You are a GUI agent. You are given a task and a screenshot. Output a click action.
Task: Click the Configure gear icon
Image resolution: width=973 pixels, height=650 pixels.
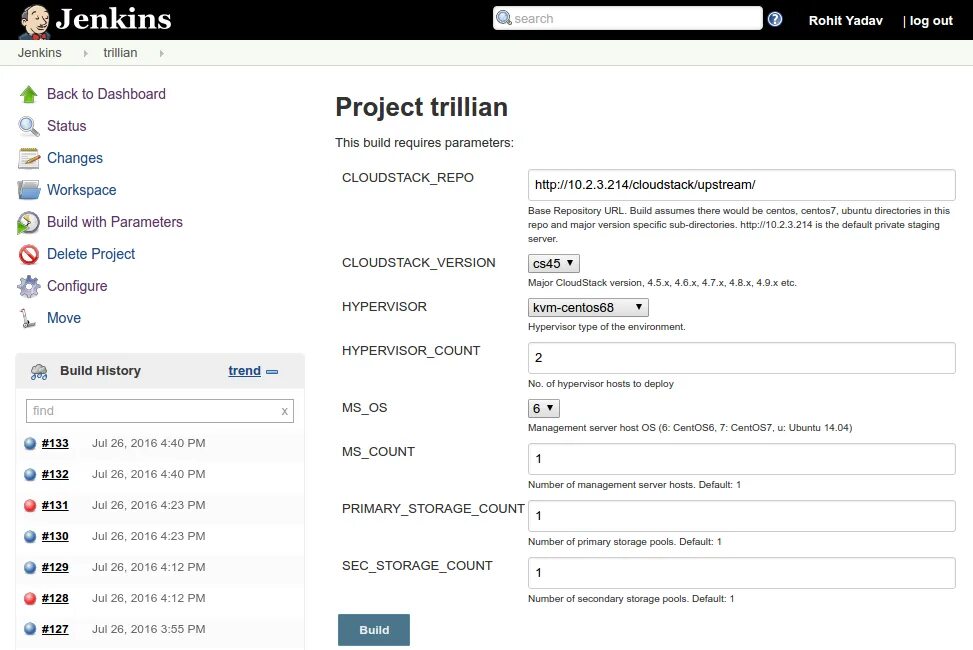[29, 286]
